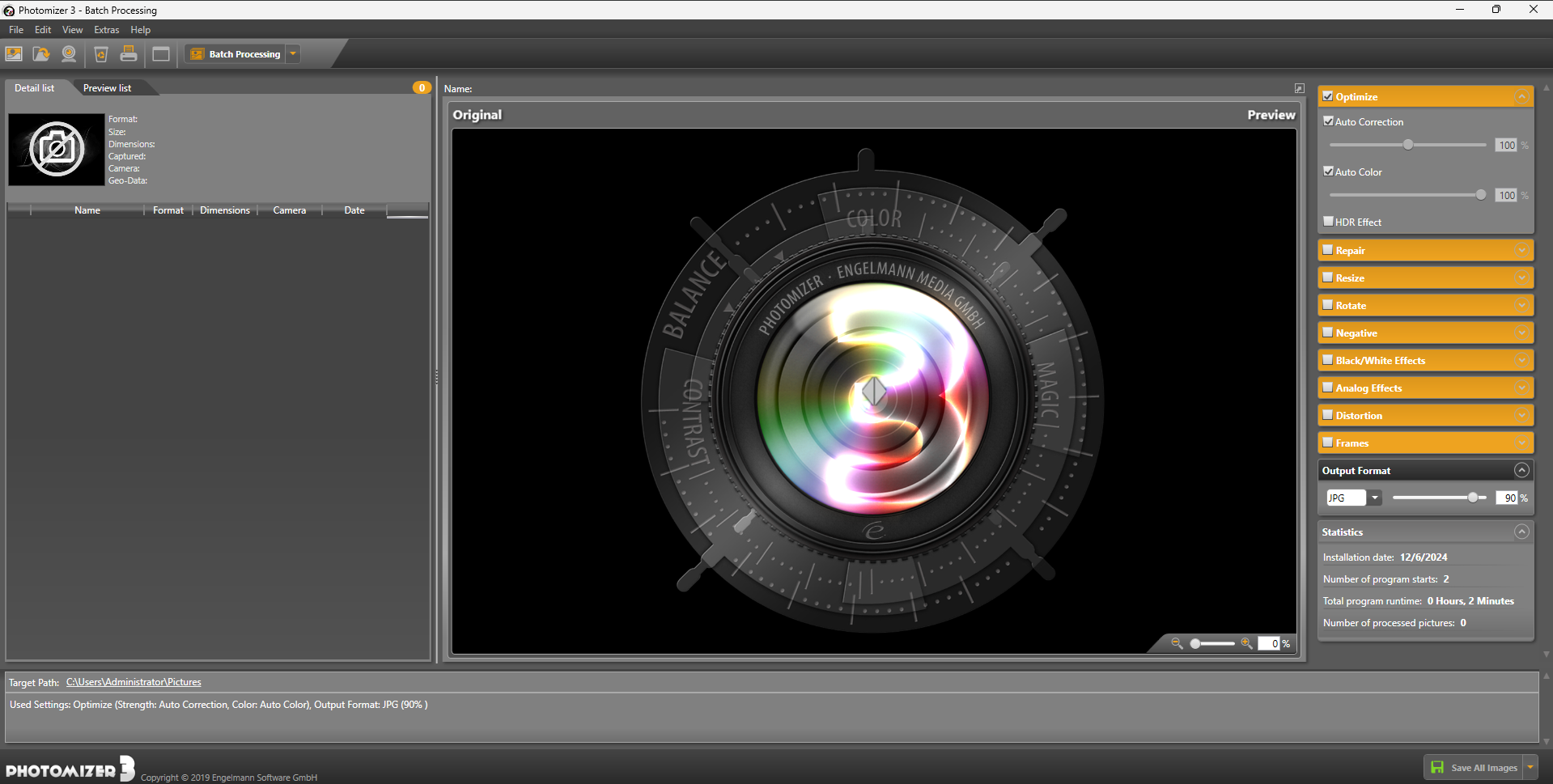Screen dimensions: 1553x784
Task: Open the Batch Processing mode dropdown arrow
Action: (293, 54)
